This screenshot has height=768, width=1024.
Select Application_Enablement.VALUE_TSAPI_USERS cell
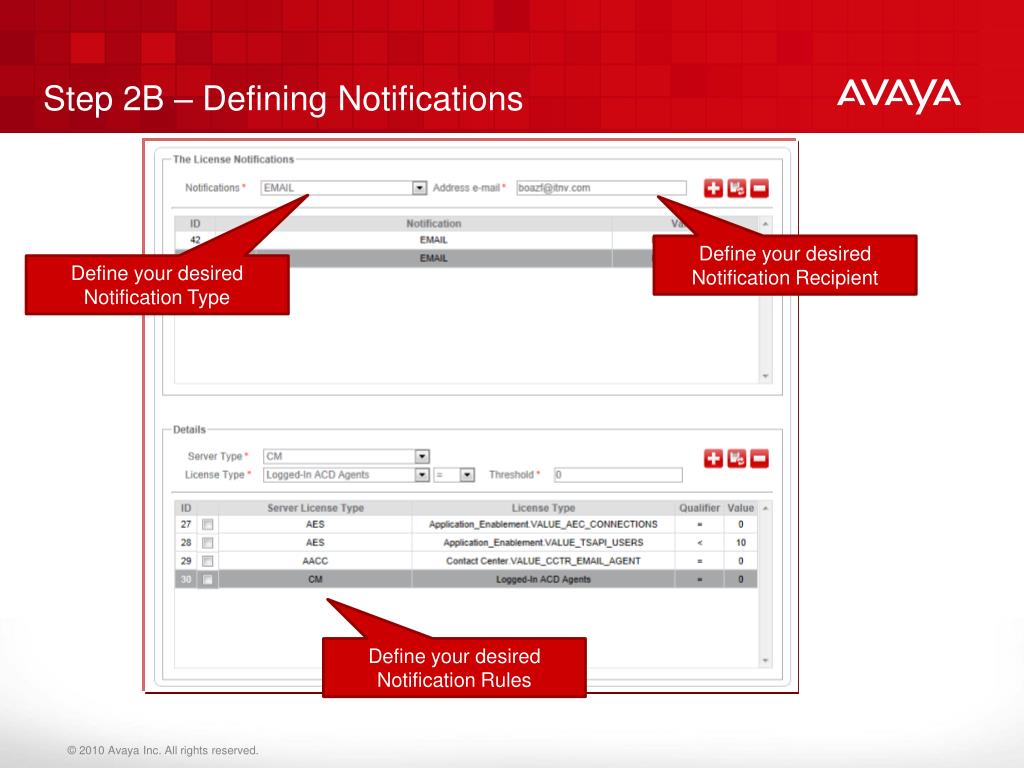pyautogui.click(x=543, y=543)
